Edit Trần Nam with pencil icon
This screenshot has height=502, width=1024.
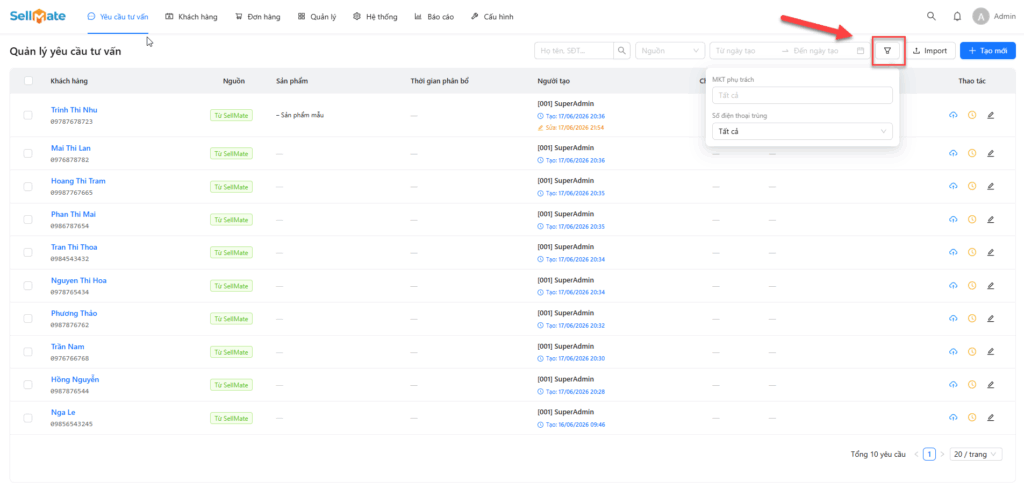(x=990, y=351)
